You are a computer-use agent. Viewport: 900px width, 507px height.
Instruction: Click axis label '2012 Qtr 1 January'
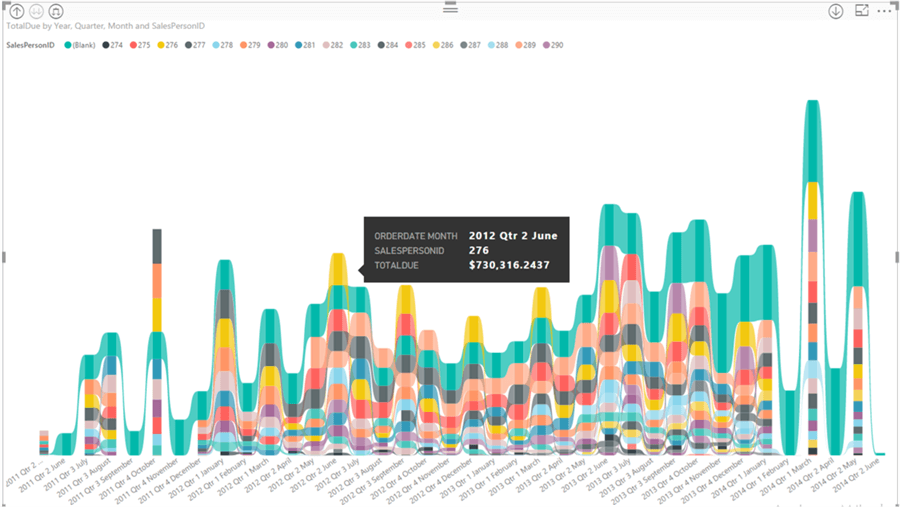coord(198,478)
